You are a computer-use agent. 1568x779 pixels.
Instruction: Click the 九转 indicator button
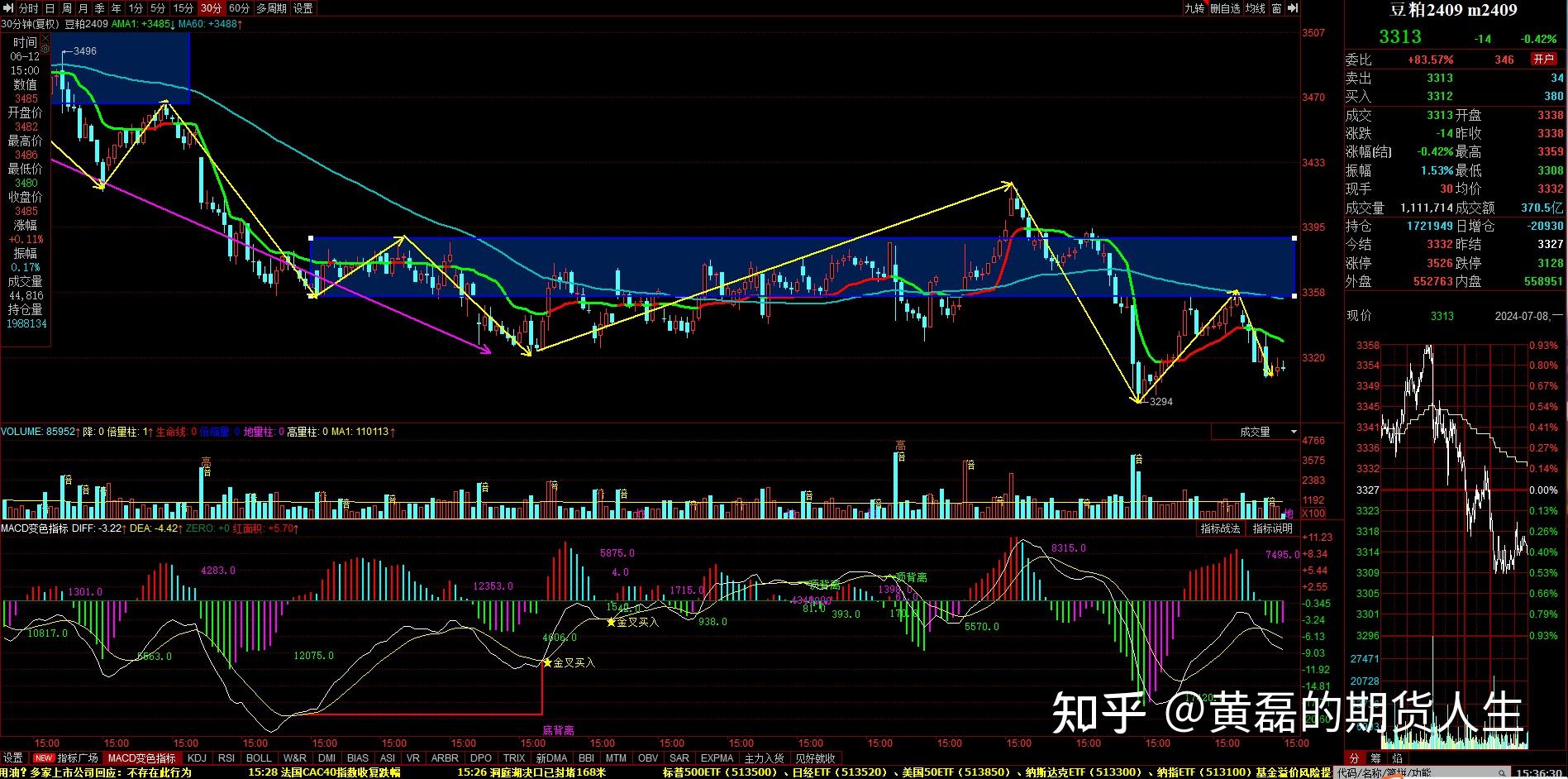pyautogui.click(x=1194, y=8)
